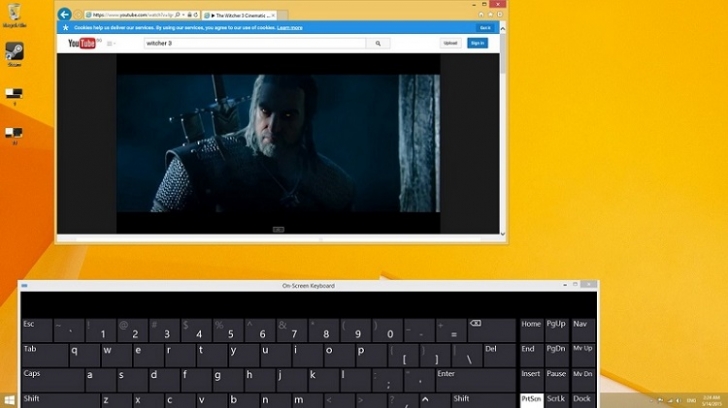Tap the Mv Dn key
Screen dimensions: 728x408
coord(583,380)
